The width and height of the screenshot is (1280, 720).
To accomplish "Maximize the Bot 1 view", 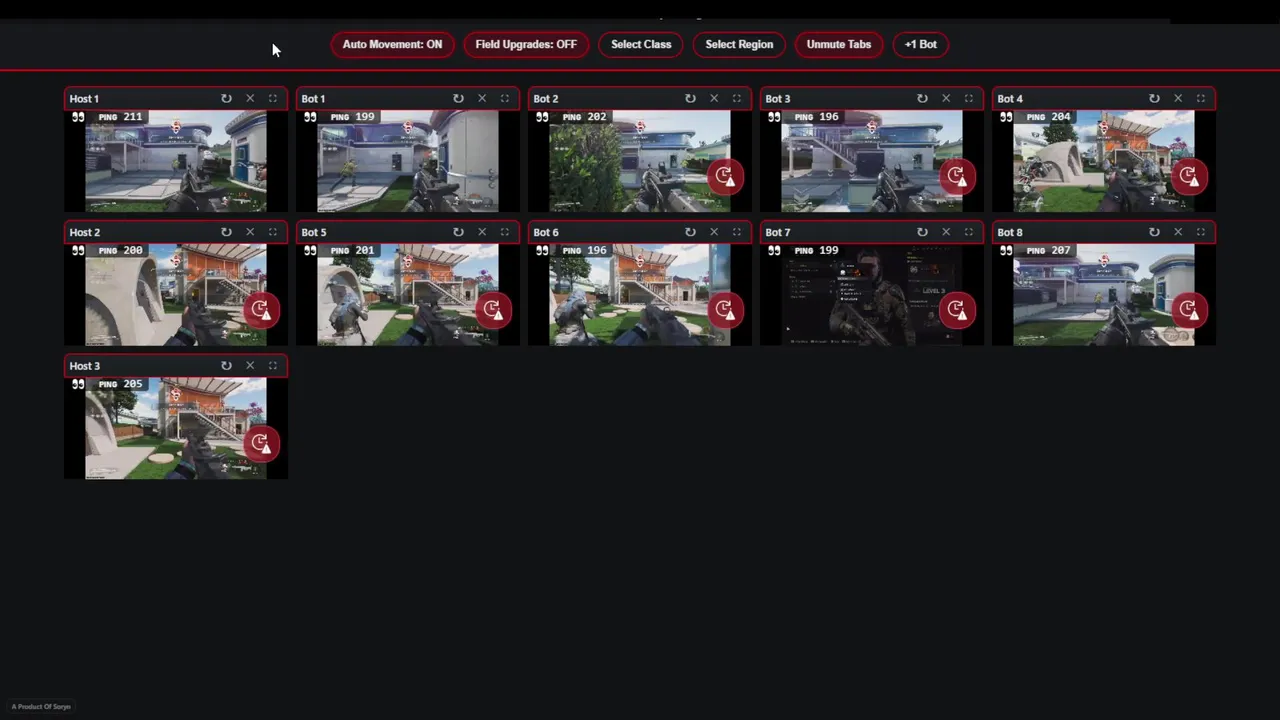I will 505,98.
